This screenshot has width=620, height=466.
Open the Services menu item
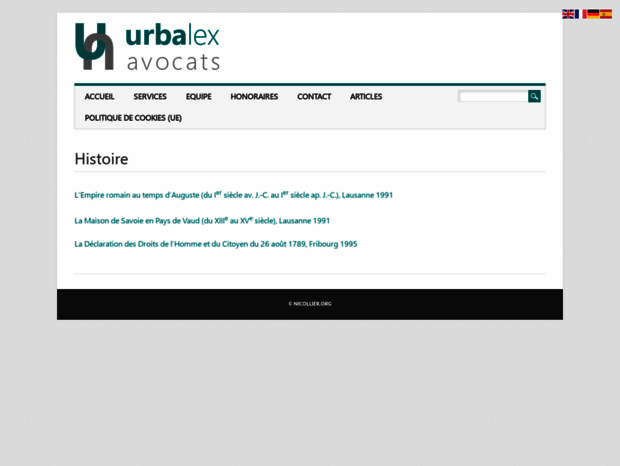[x=150, y=96]
